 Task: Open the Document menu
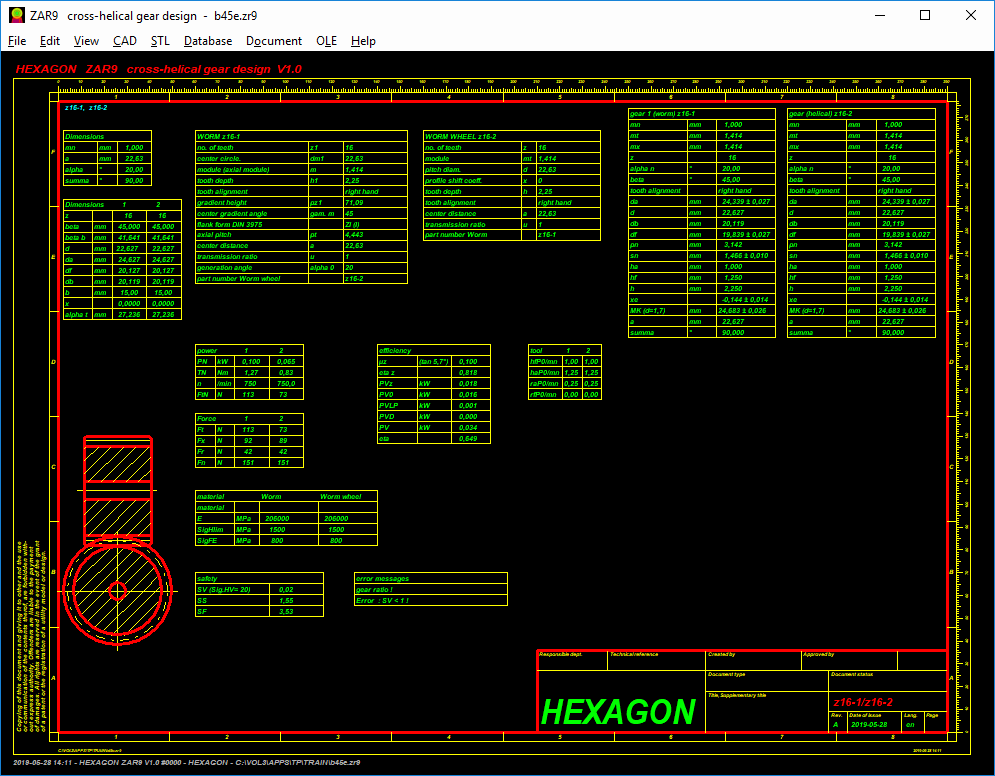click(x=274, y=41)
